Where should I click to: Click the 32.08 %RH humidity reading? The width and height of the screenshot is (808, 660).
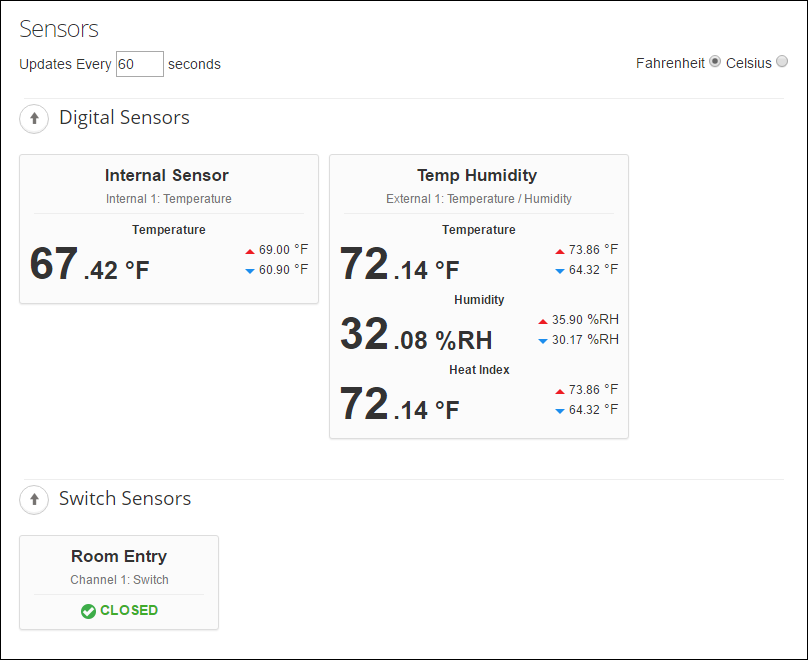(416, 335)
